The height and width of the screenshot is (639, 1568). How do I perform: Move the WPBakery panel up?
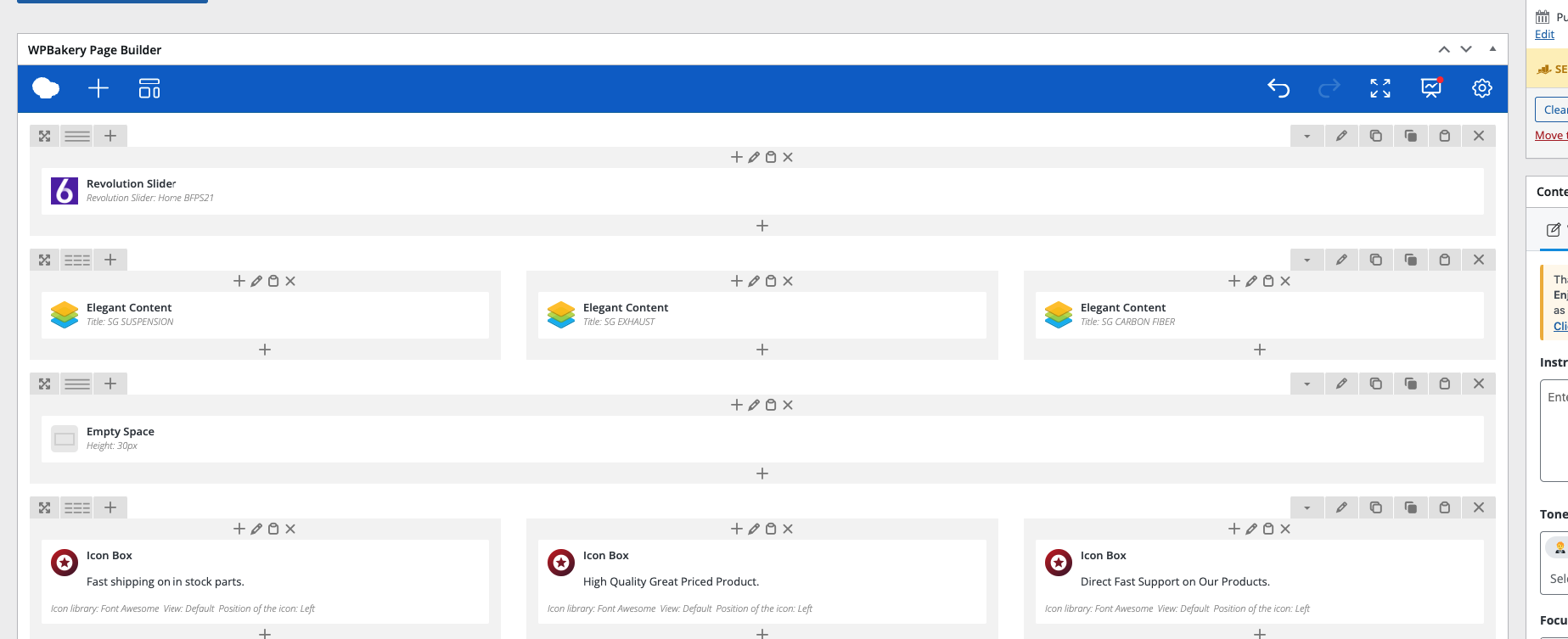pyautogui.click(x=1444, y=49)
